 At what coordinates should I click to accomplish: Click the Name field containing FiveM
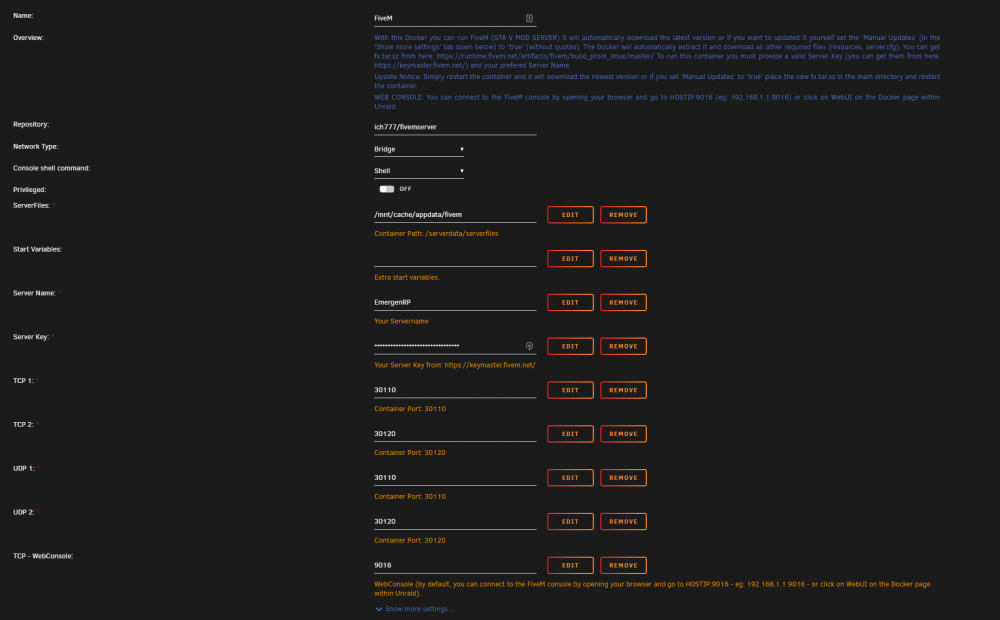[x=455, y=18]
